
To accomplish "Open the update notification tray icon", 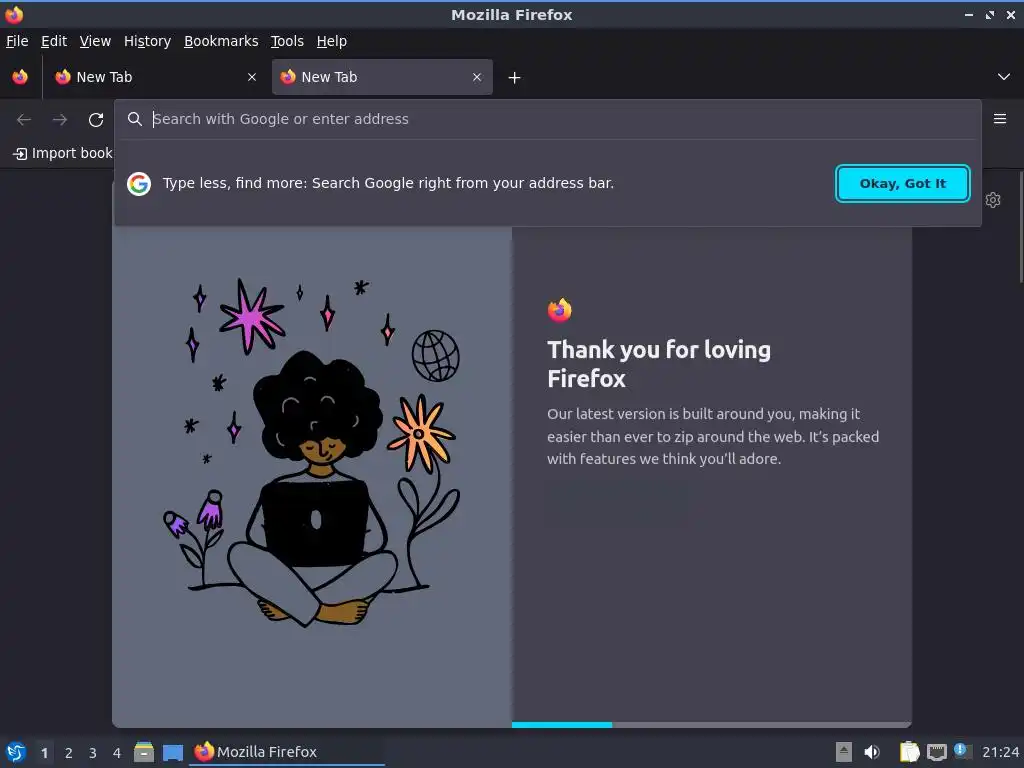I will point(961,750).
